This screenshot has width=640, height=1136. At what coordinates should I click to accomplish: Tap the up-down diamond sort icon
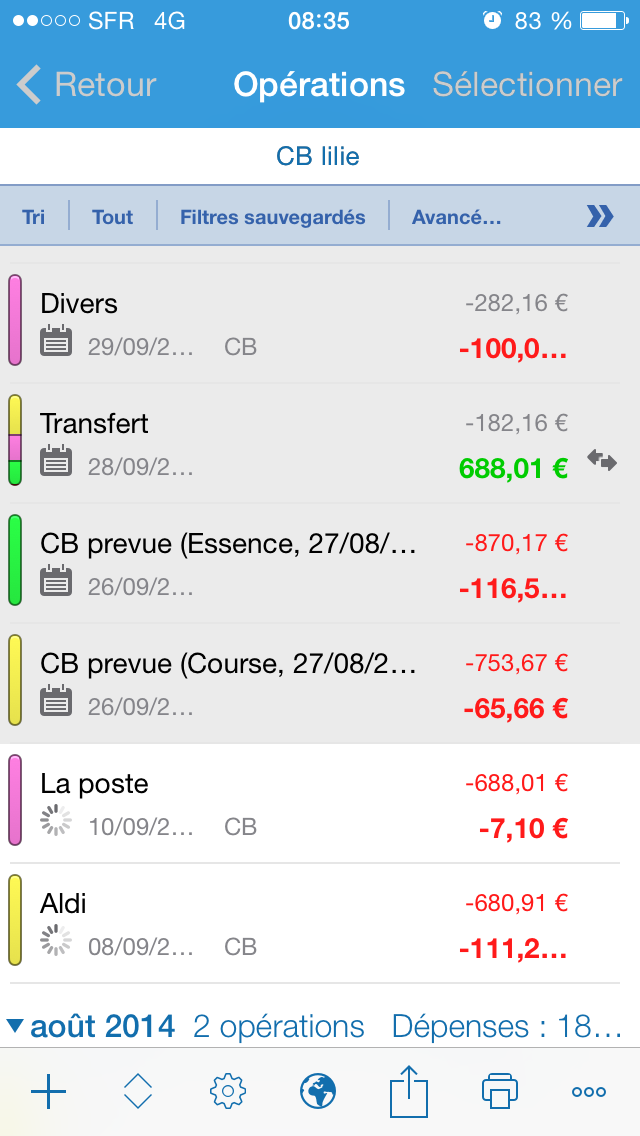(138, 1091)
